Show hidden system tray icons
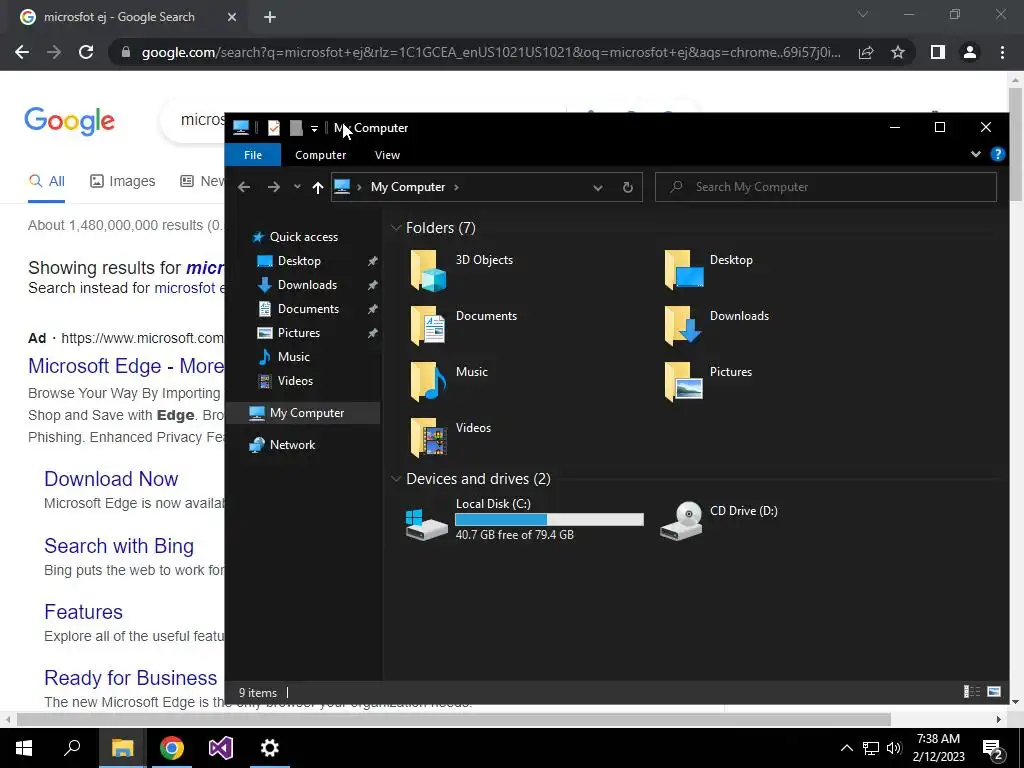1024x768 pixels. point(846,748)
